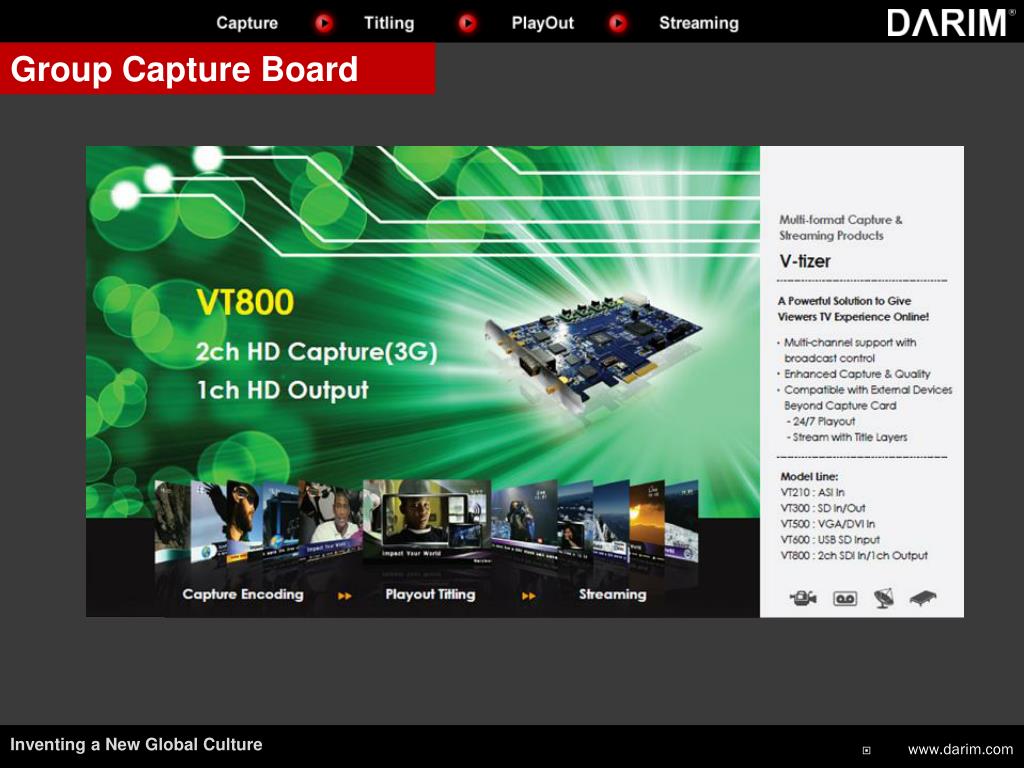The image size is (1024, 768).
Task: Click orange double arrow after Playout Titling
Action: (x=529, y=596)
